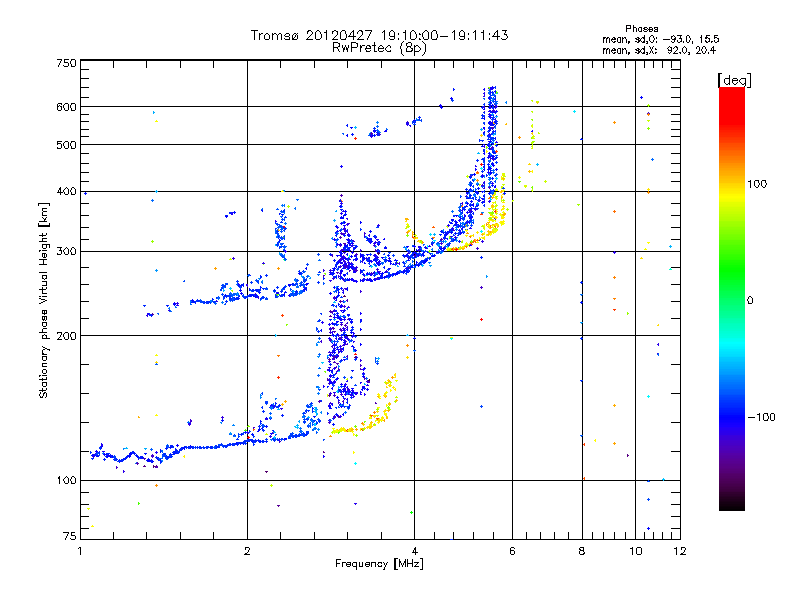Click the y-axis tick label '75'

tap(70, 536)
